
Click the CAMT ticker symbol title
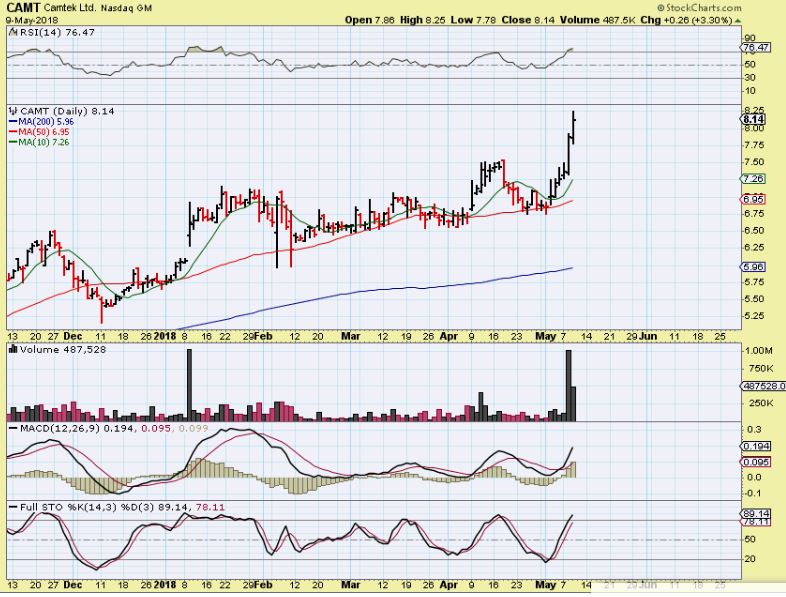coord(24,8)
